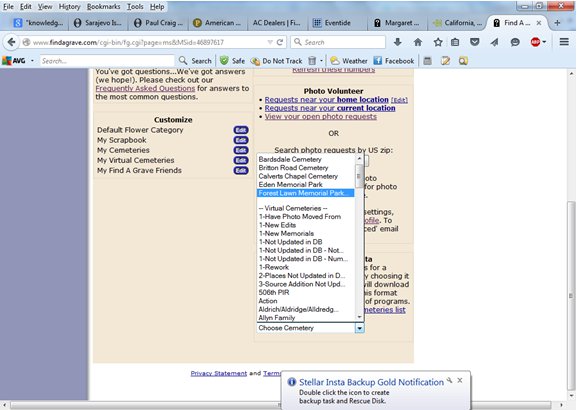
Task: Open downloads arrow icon in toolbar
Action: [398, 42]
